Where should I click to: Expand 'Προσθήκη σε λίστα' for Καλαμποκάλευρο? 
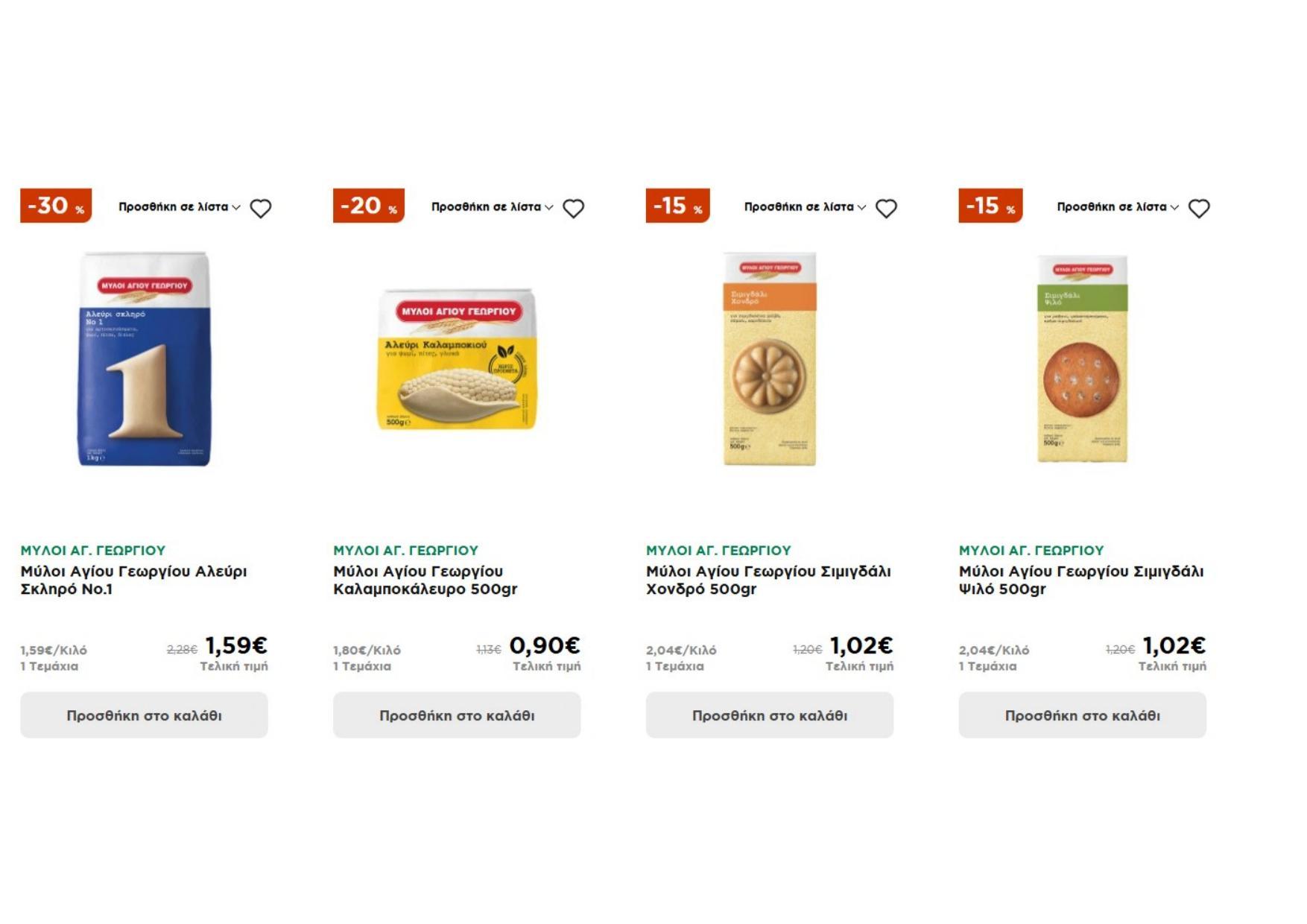click(x=492, y=207)
